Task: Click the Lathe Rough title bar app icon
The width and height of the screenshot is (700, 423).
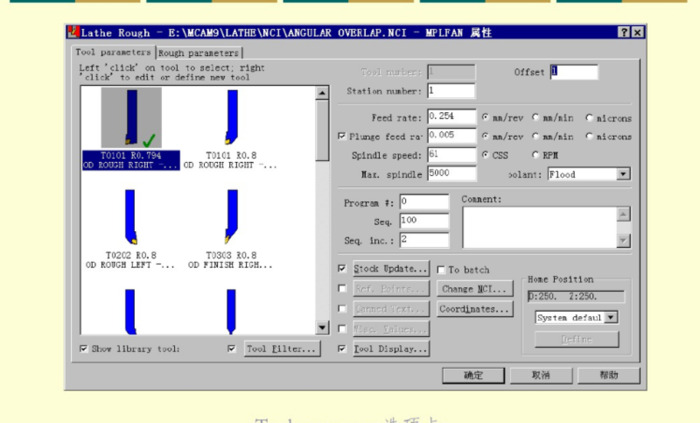Action: 73,33
